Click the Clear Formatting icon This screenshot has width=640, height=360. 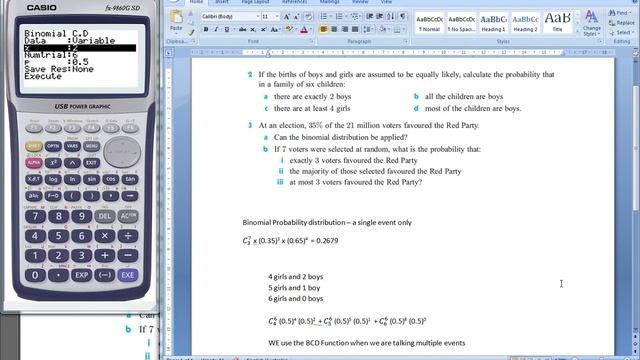[309, 17]
